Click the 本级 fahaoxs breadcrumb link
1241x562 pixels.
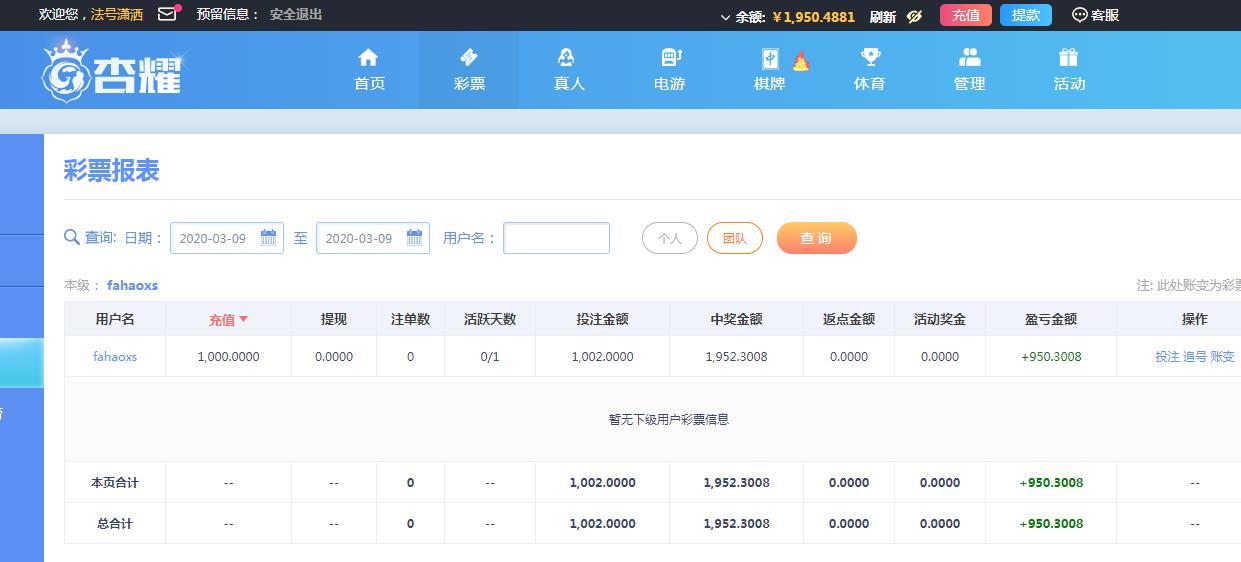click(x=132, y=285)
